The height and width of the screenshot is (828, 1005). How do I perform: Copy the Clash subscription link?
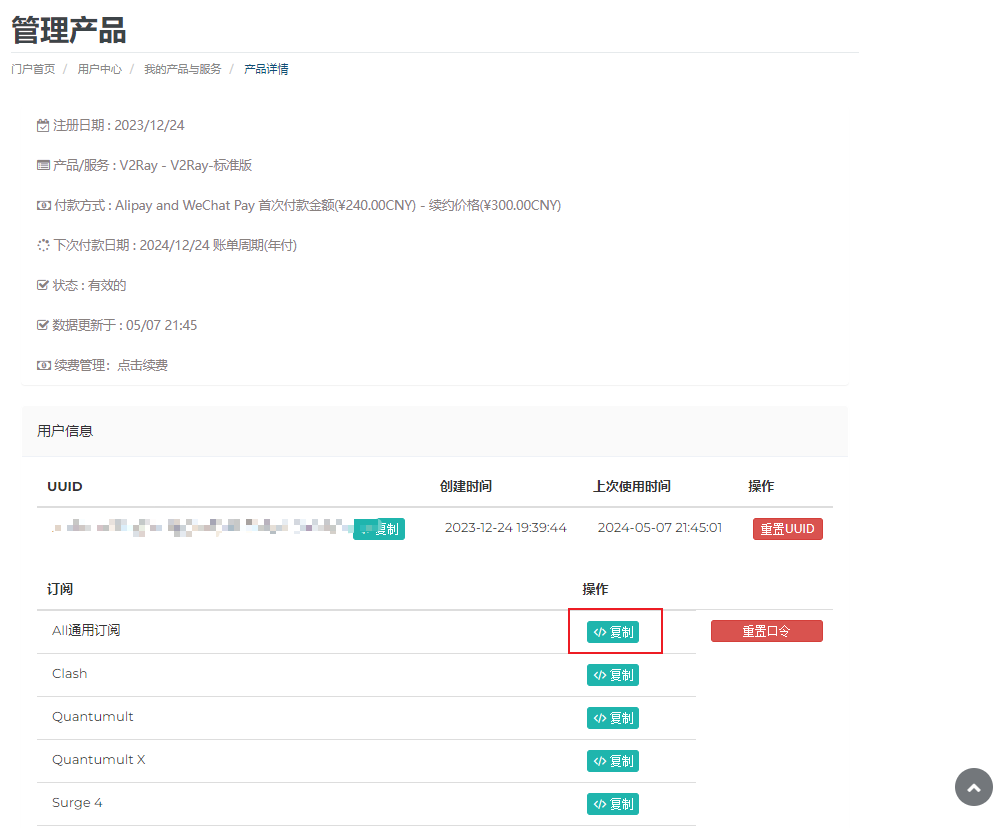[612, 675]
